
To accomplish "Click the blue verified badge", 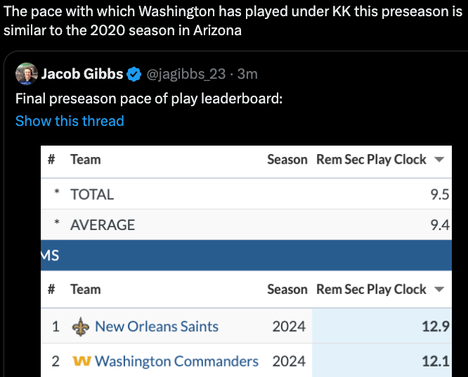I will pos(134,74).
